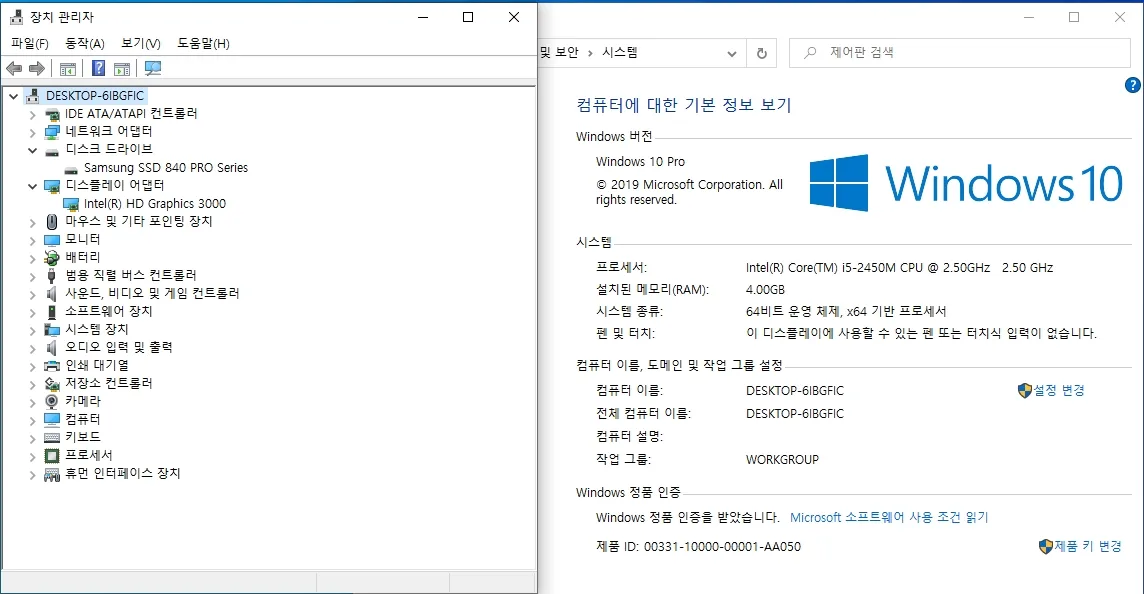Open the 파일(F) menu

point(30,44)
